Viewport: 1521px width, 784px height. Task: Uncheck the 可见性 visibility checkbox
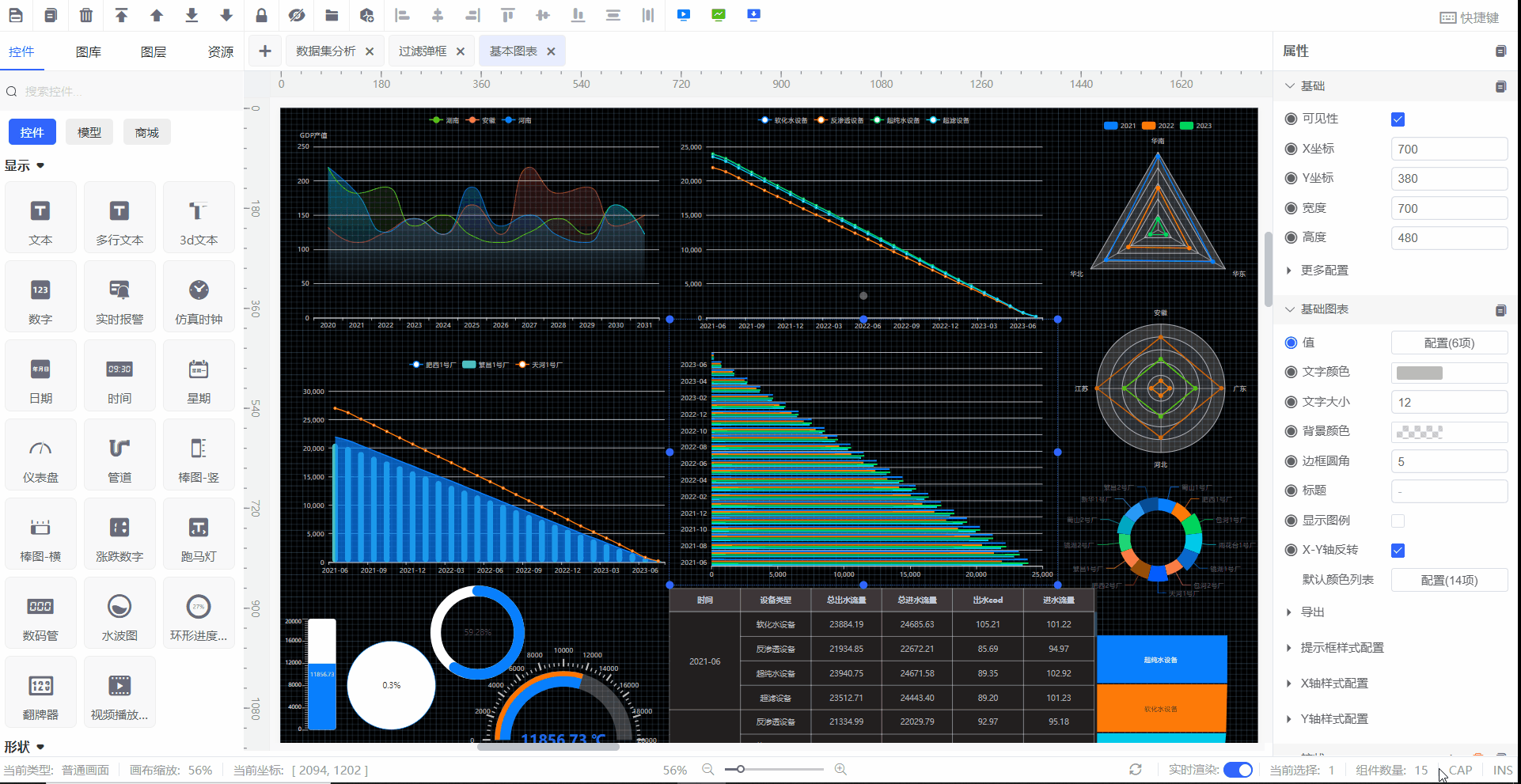click(1398, 119)
